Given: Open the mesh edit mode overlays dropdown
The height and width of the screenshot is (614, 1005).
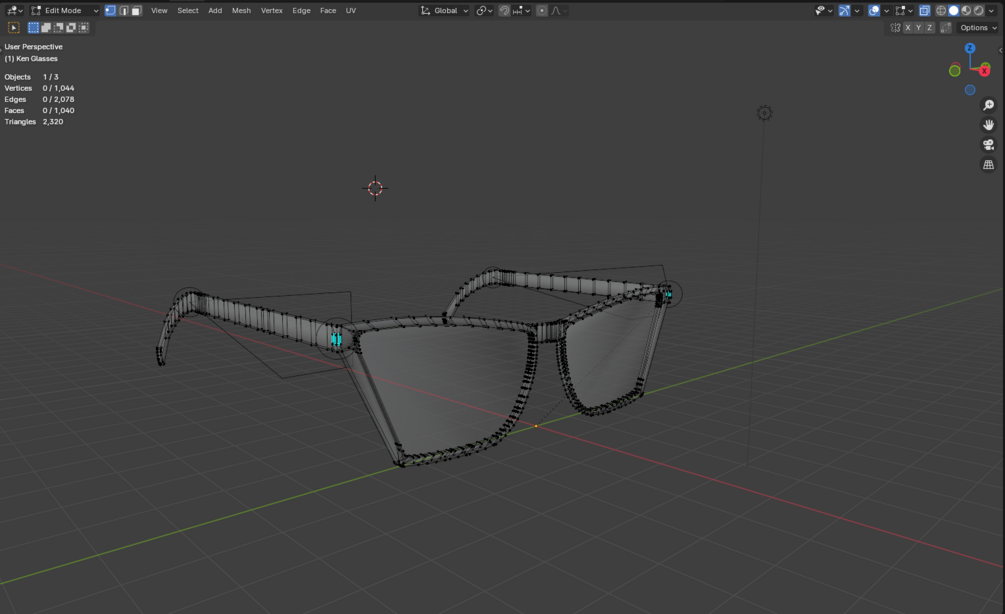Looking at the screenshot, I should coord(904,10).
